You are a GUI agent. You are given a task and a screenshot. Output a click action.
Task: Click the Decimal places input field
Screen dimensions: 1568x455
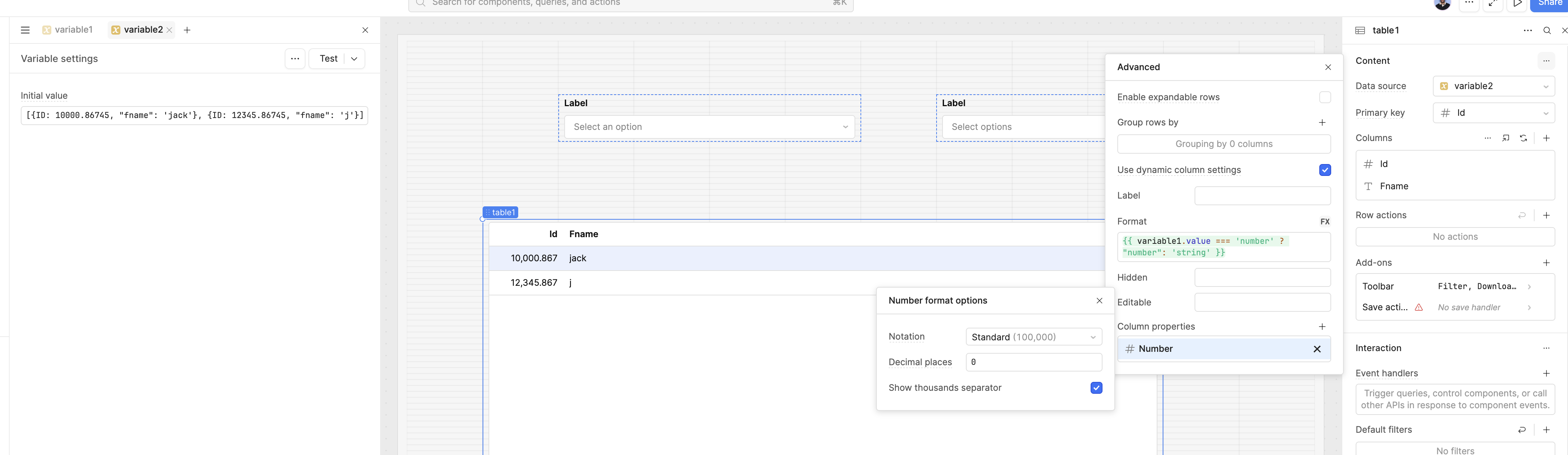pyautogui.click(x=1033, y=363)
